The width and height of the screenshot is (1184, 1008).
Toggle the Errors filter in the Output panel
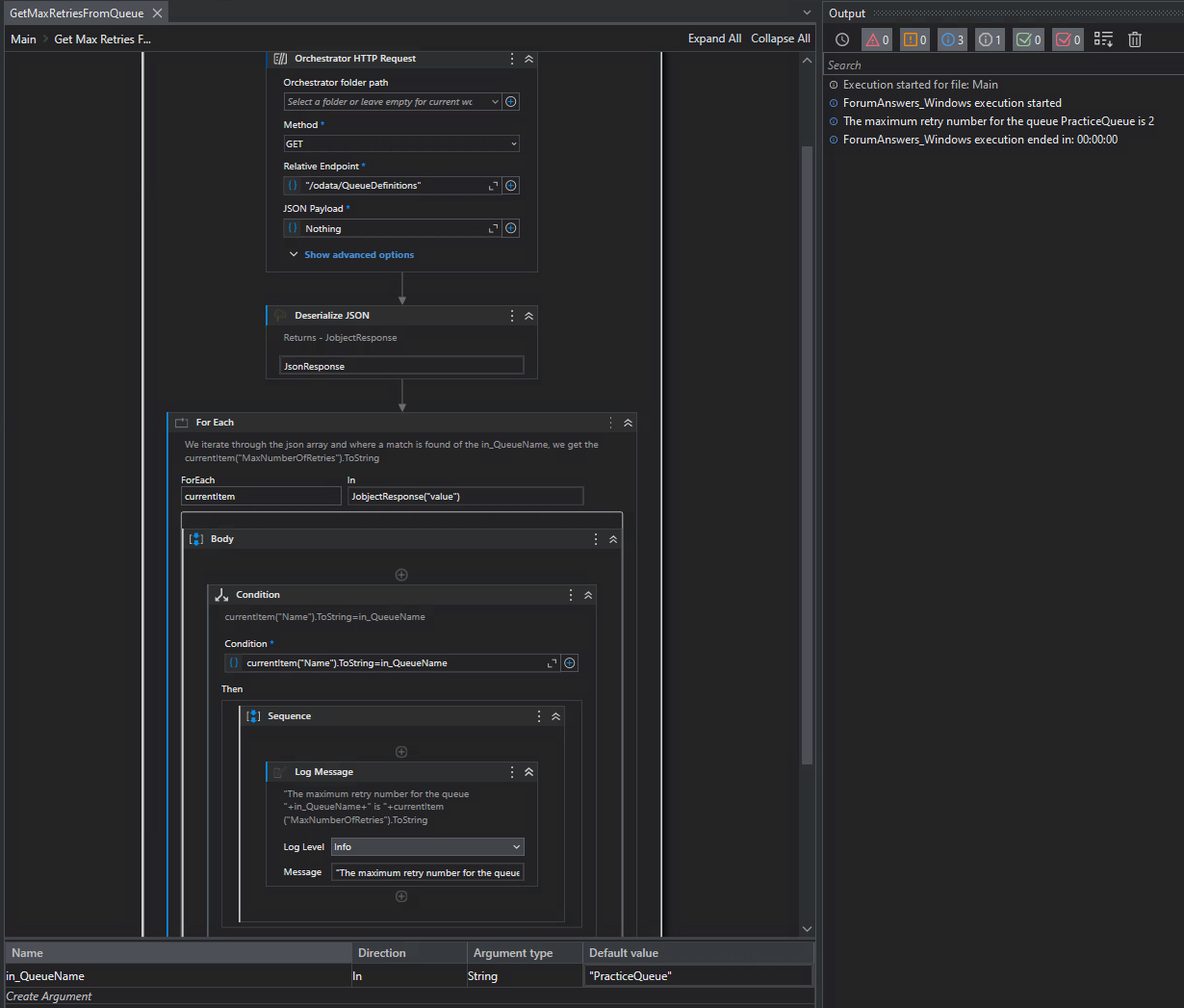coord(875,39)
